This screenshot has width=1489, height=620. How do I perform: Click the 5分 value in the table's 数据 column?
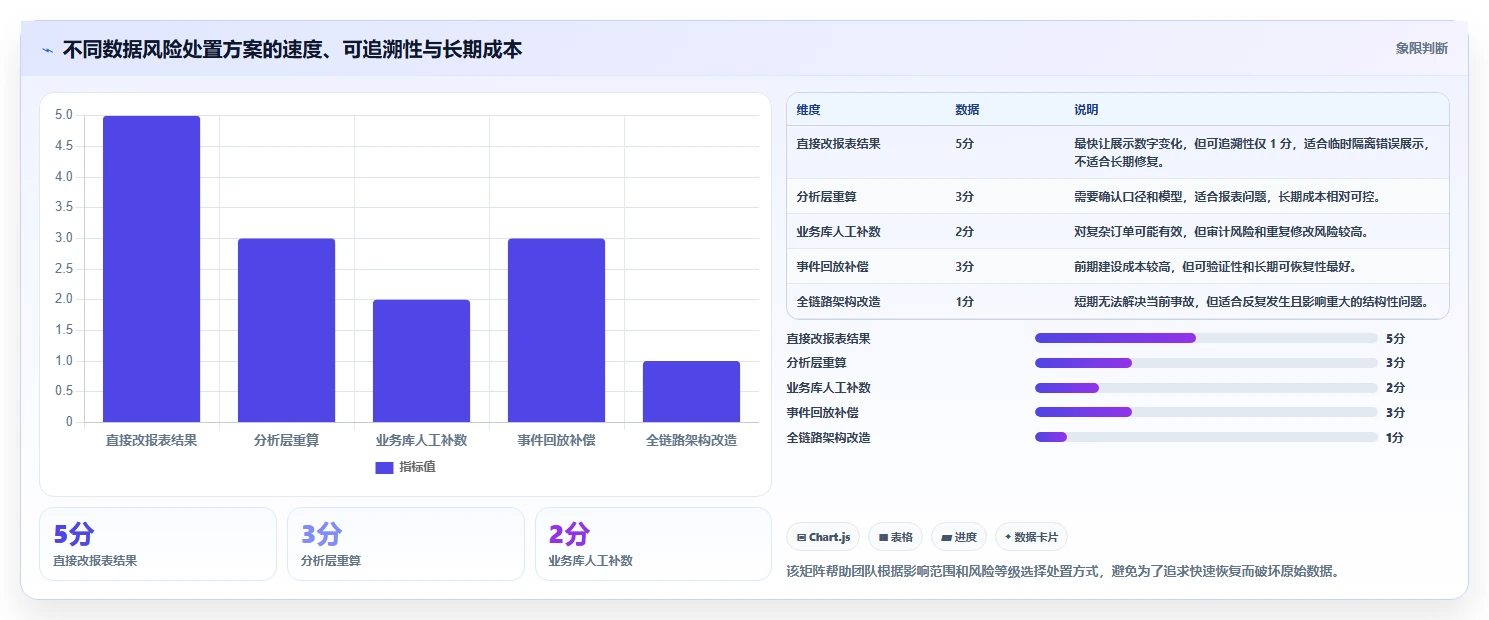964,144
